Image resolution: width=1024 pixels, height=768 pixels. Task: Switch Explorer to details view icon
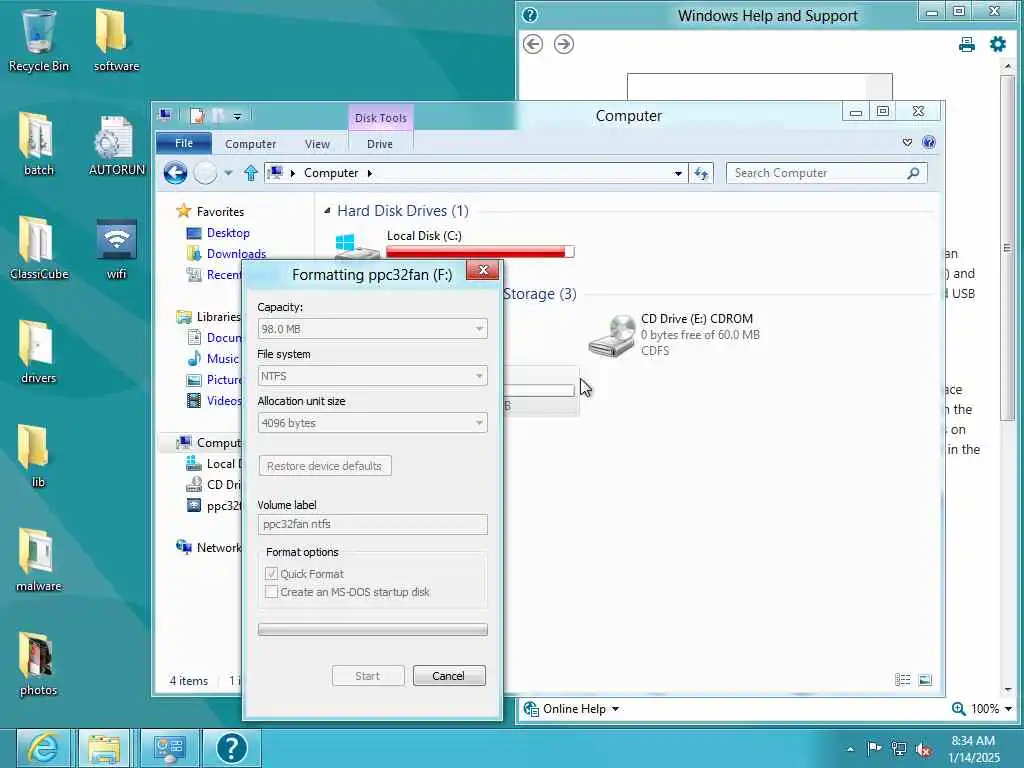[x=903, y=680]
